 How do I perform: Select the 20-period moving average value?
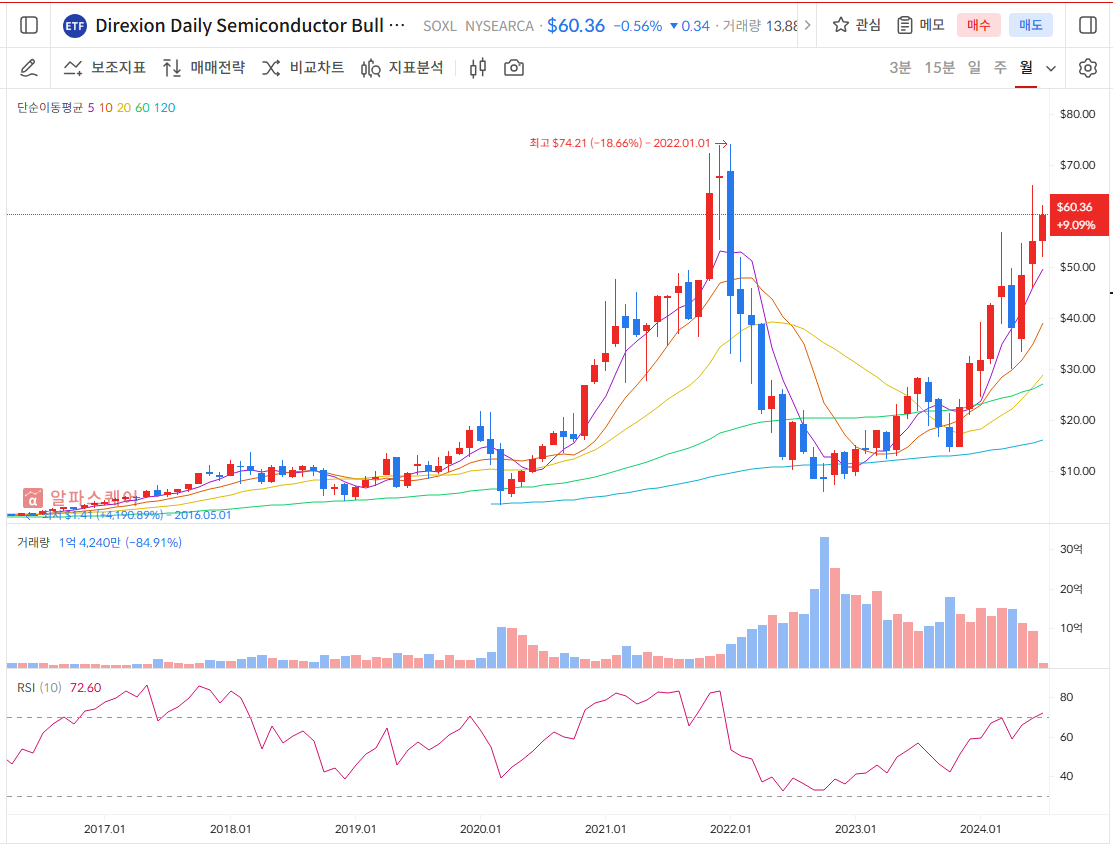124,108
